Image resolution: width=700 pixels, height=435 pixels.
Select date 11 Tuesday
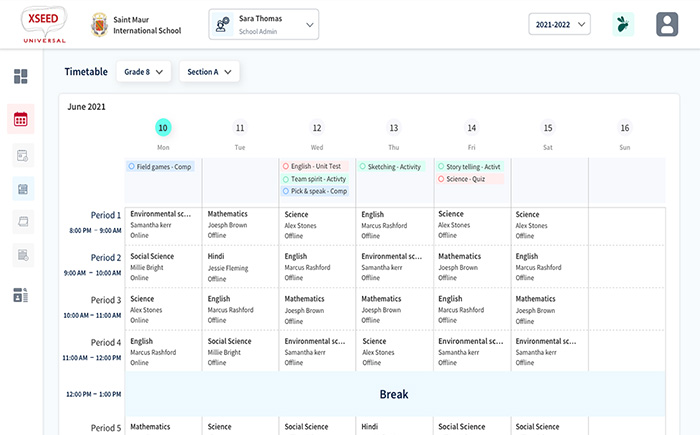click(240, 128)
